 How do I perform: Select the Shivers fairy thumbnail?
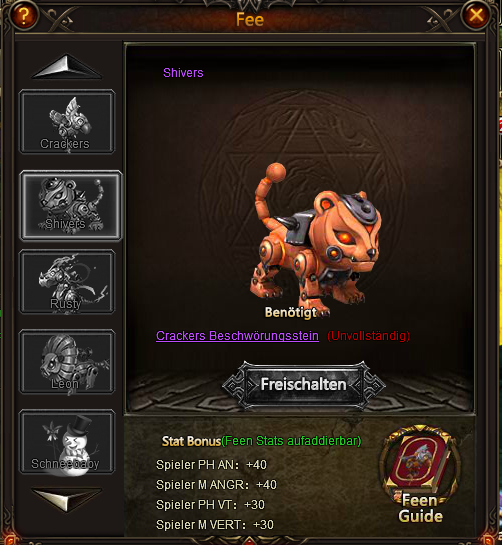[71, 205]
